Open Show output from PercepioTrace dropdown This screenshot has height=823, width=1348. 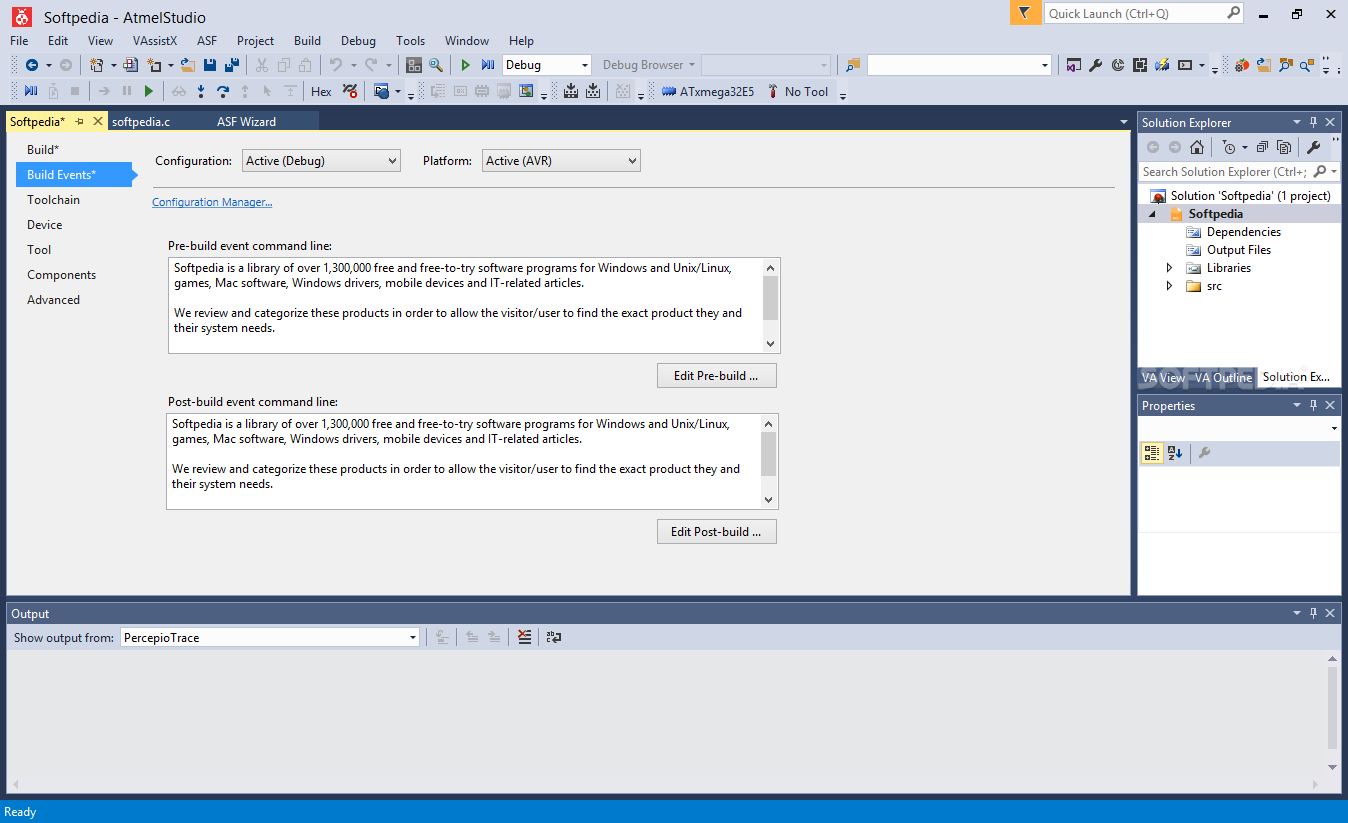coord(270,637)
